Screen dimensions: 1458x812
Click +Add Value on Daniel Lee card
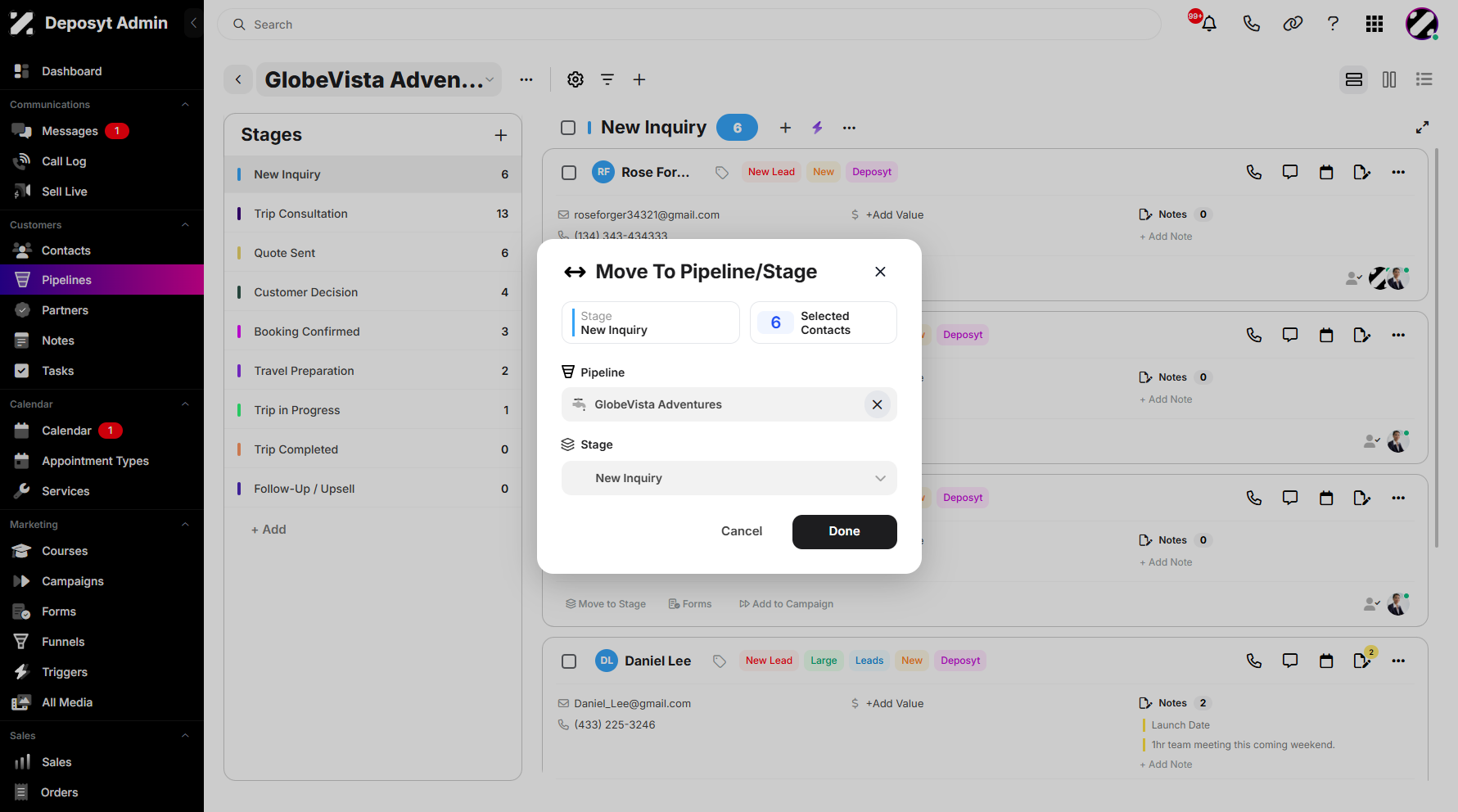pyautogui.click(x=895, y=704)
